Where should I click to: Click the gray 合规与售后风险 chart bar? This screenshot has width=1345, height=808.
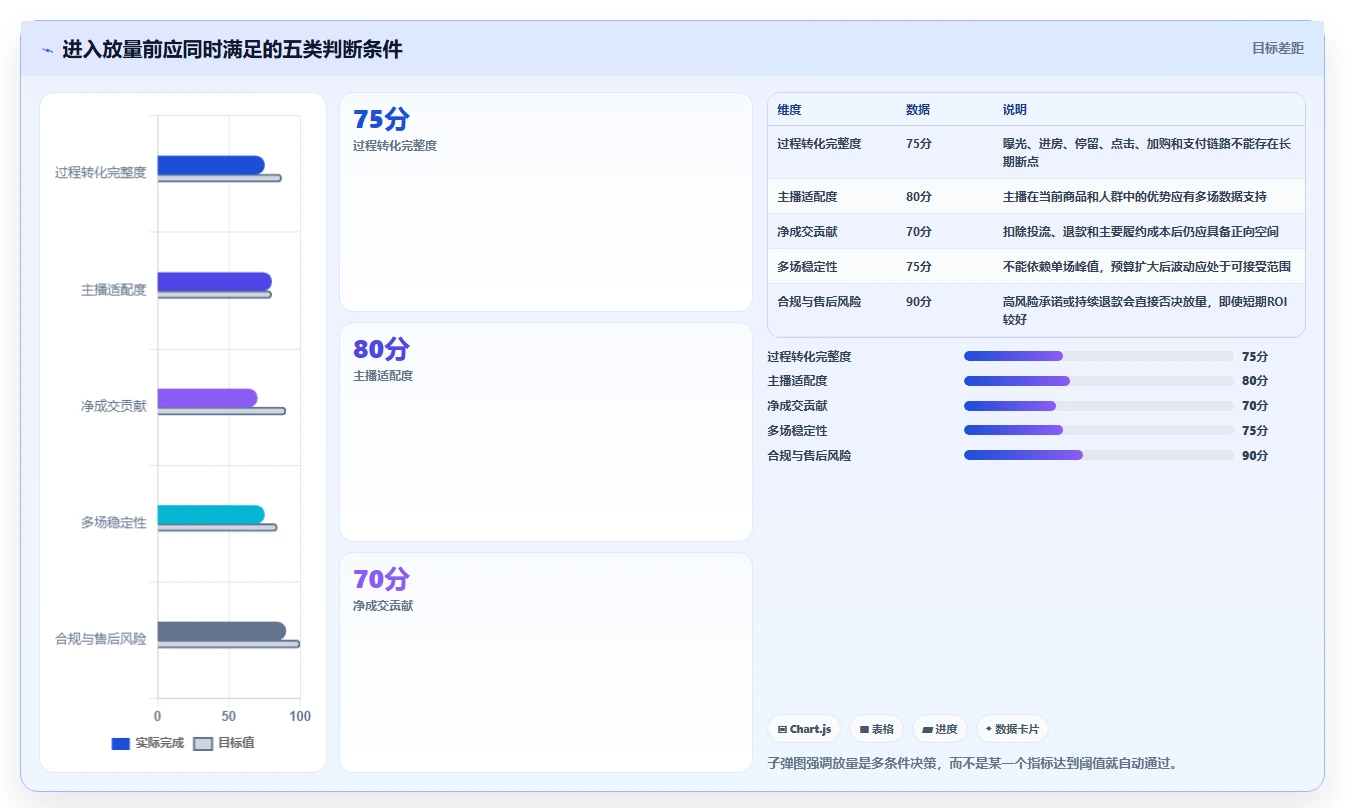click(x=222, y=631)
